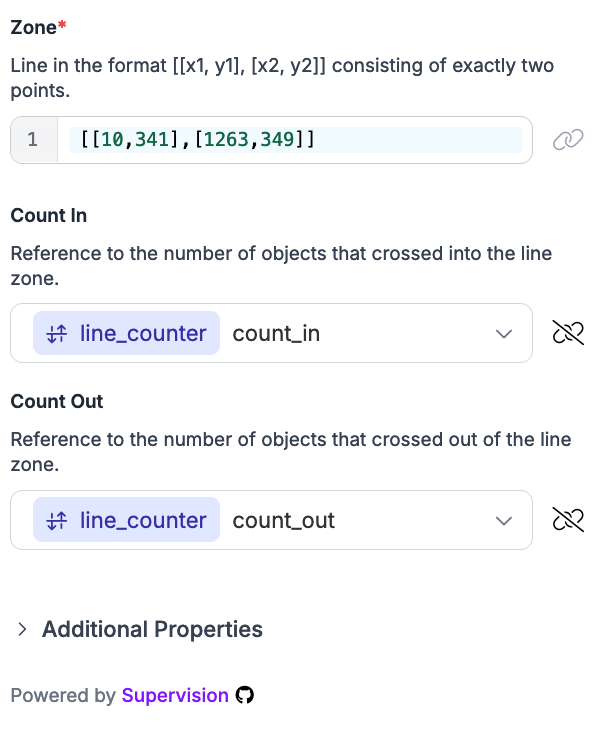Viewport: 598px width, 746px height.
Task: Select the line_counter chip under Count Out
Action: pyautogui.click(x=126, y=520)
